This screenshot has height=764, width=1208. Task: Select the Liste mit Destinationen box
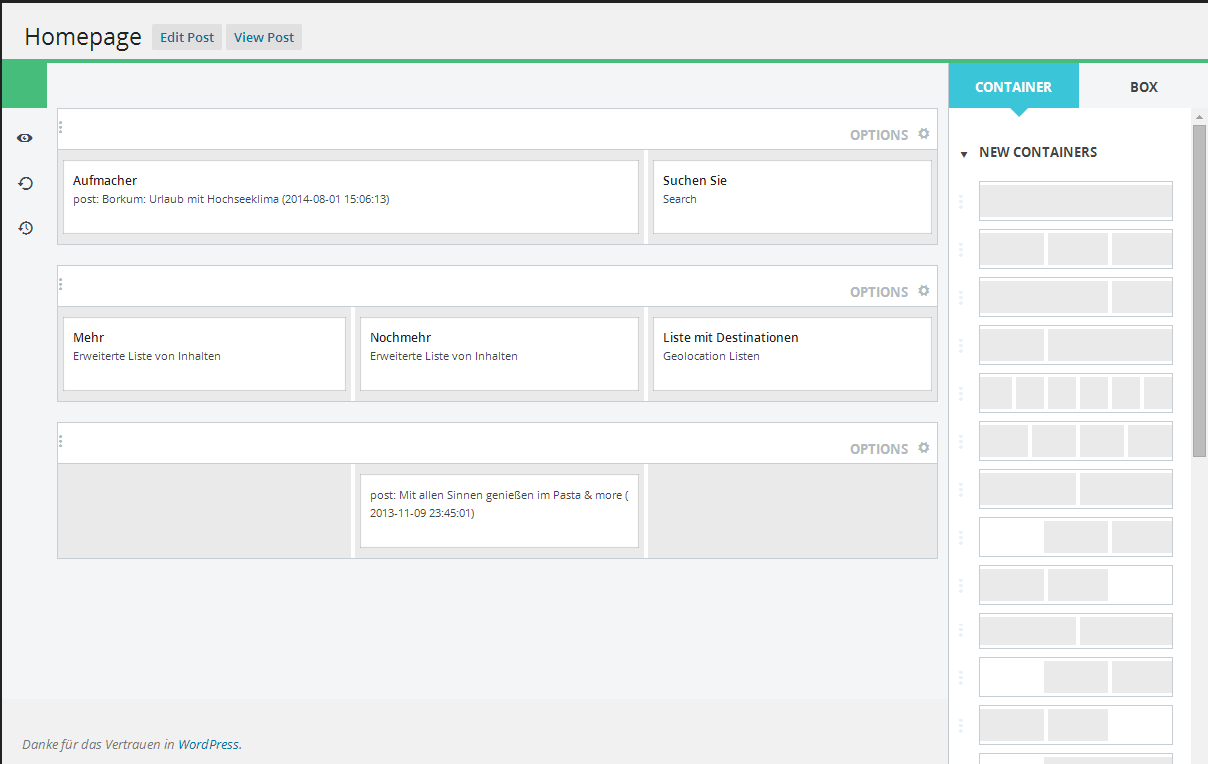[x=792, y=354]
